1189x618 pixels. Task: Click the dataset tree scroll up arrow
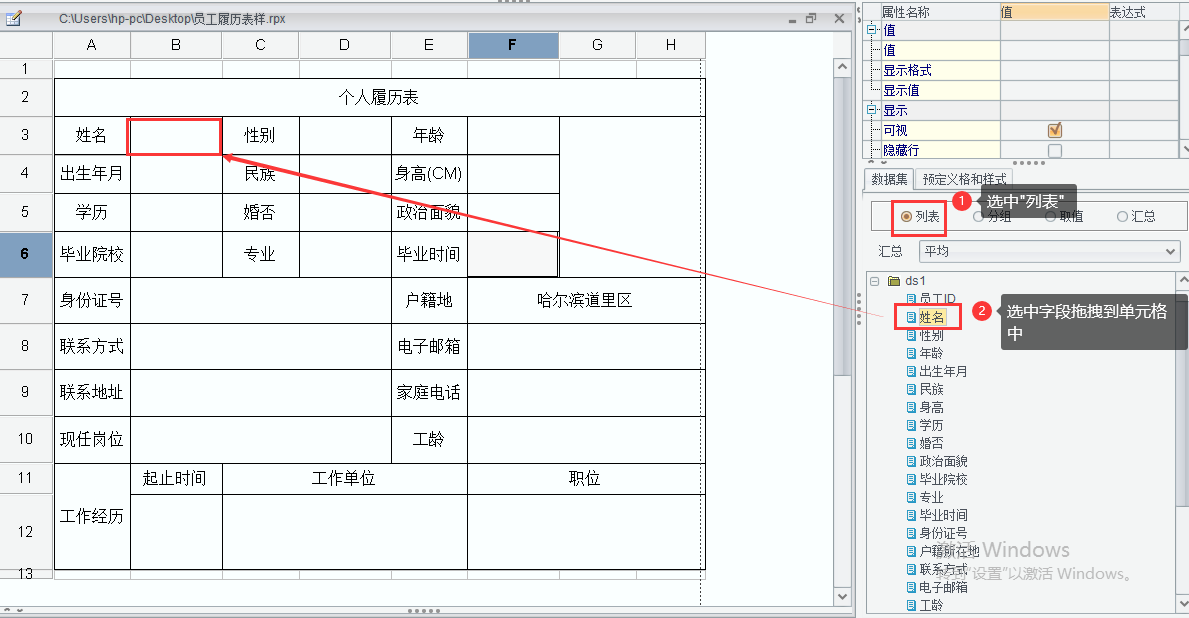tap(1183, 281)
